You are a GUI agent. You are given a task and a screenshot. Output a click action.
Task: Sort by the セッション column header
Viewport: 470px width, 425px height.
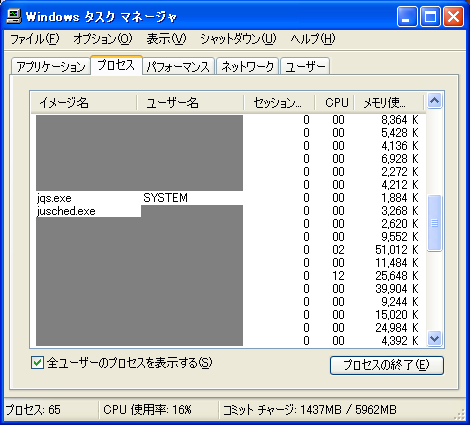tap(280, 102)
